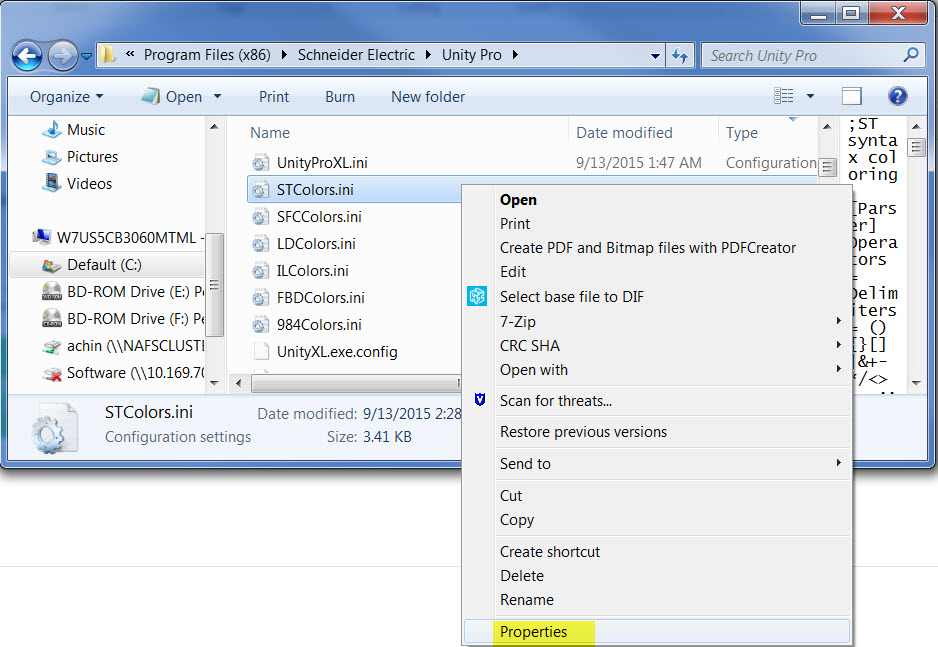This screenshot has width=938, height=647.
Task: Select ILColors.ini file
Action: click(x=312, y=270)
